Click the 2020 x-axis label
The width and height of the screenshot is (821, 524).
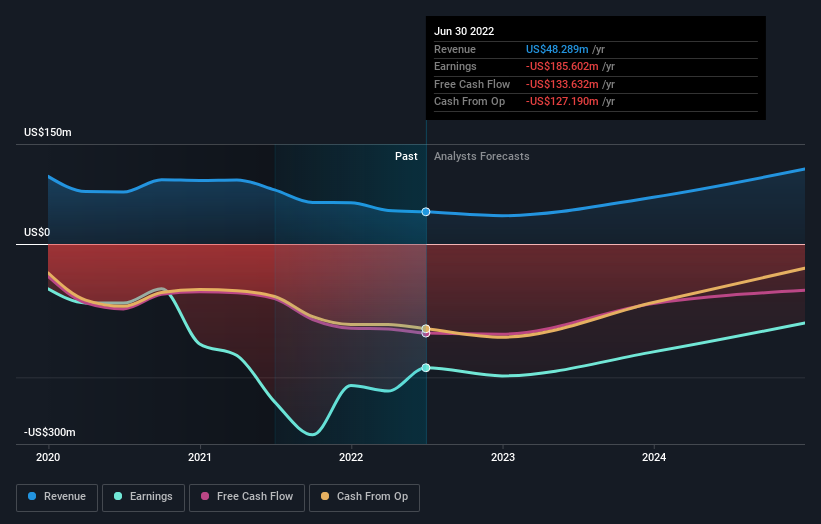[x=48, y=458]
